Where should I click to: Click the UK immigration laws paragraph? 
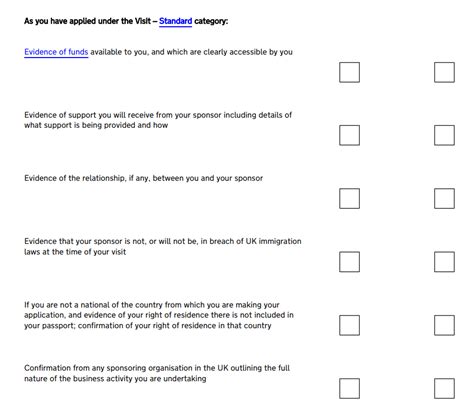click(163, 246)
